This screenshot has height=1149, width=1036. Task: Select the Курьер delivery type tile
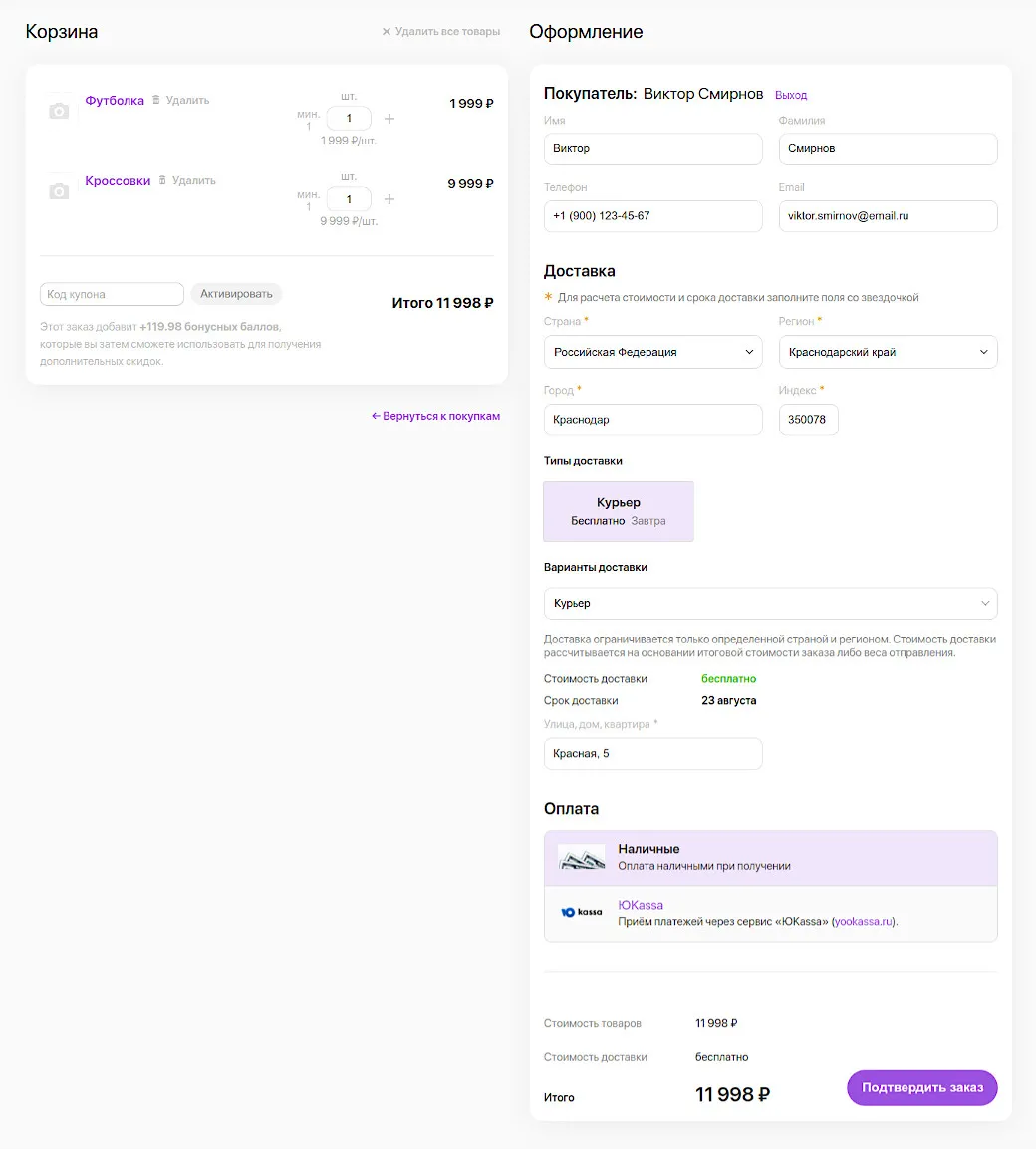(x=618, y=511)
